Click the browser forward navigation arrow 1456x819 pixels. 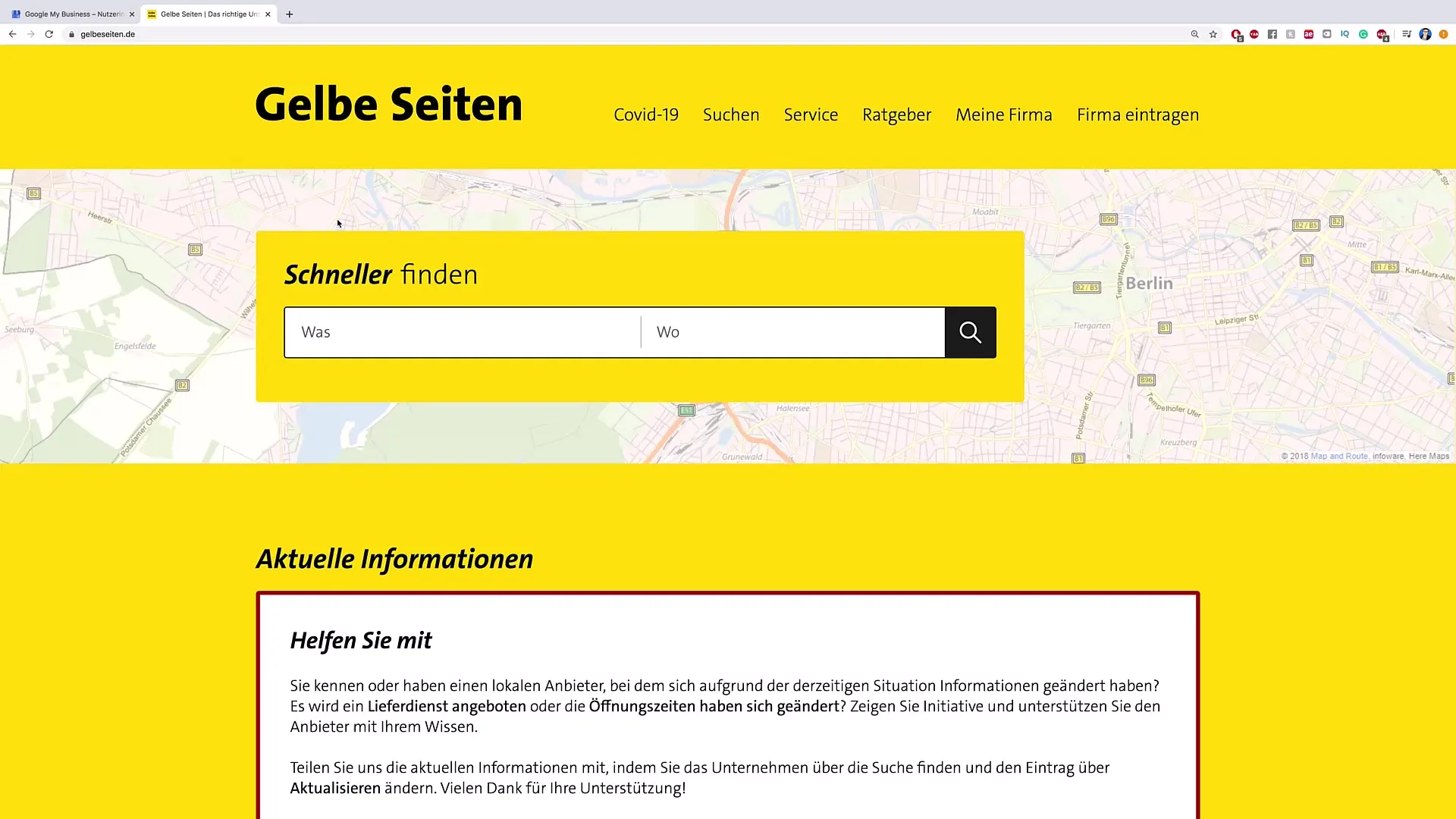(30, 34)
